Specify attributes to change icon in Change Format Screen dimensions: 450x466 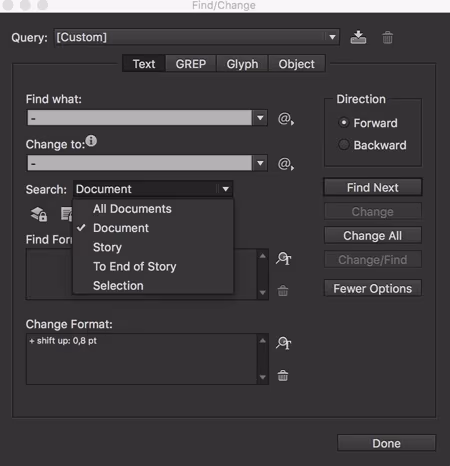[x=283, y=343]
